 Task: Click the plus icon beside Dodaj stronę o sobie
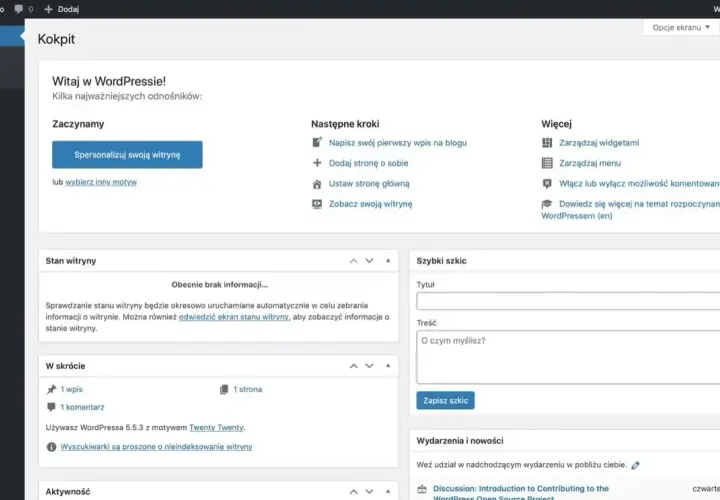click(x=317, y=163)
